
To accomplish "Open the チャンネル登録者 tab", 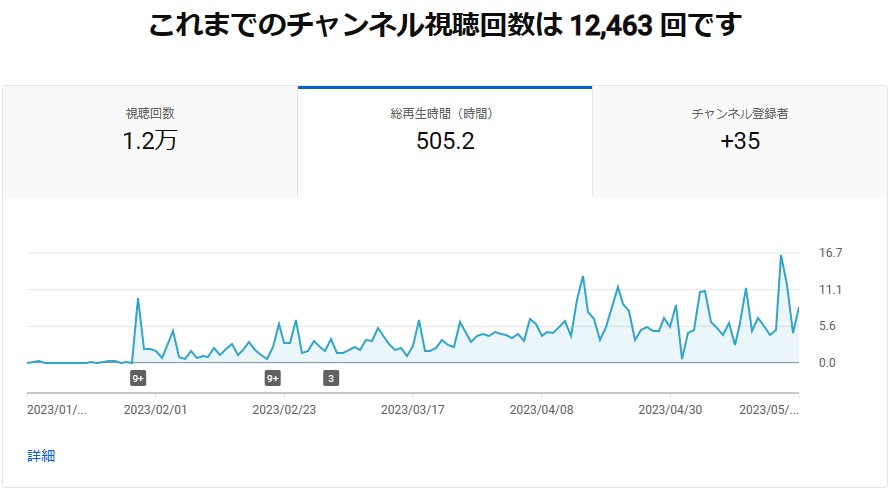I will tap(740, 141).
